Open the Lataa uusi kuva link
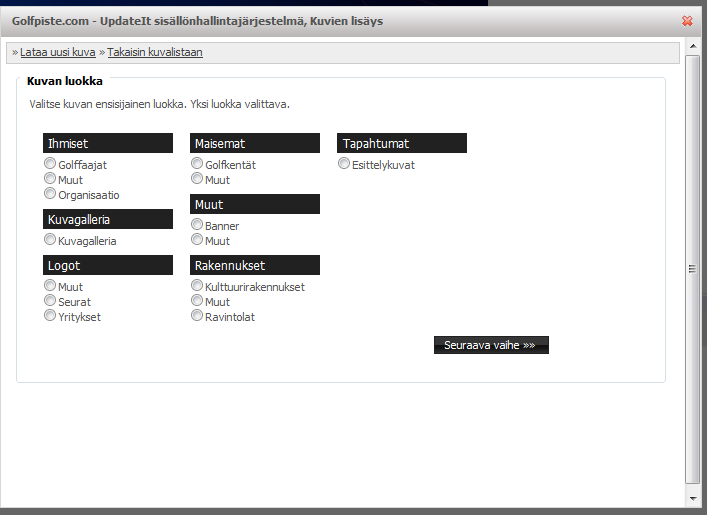The height and width of the screenshot is (515, 707). tap(58, 52)
